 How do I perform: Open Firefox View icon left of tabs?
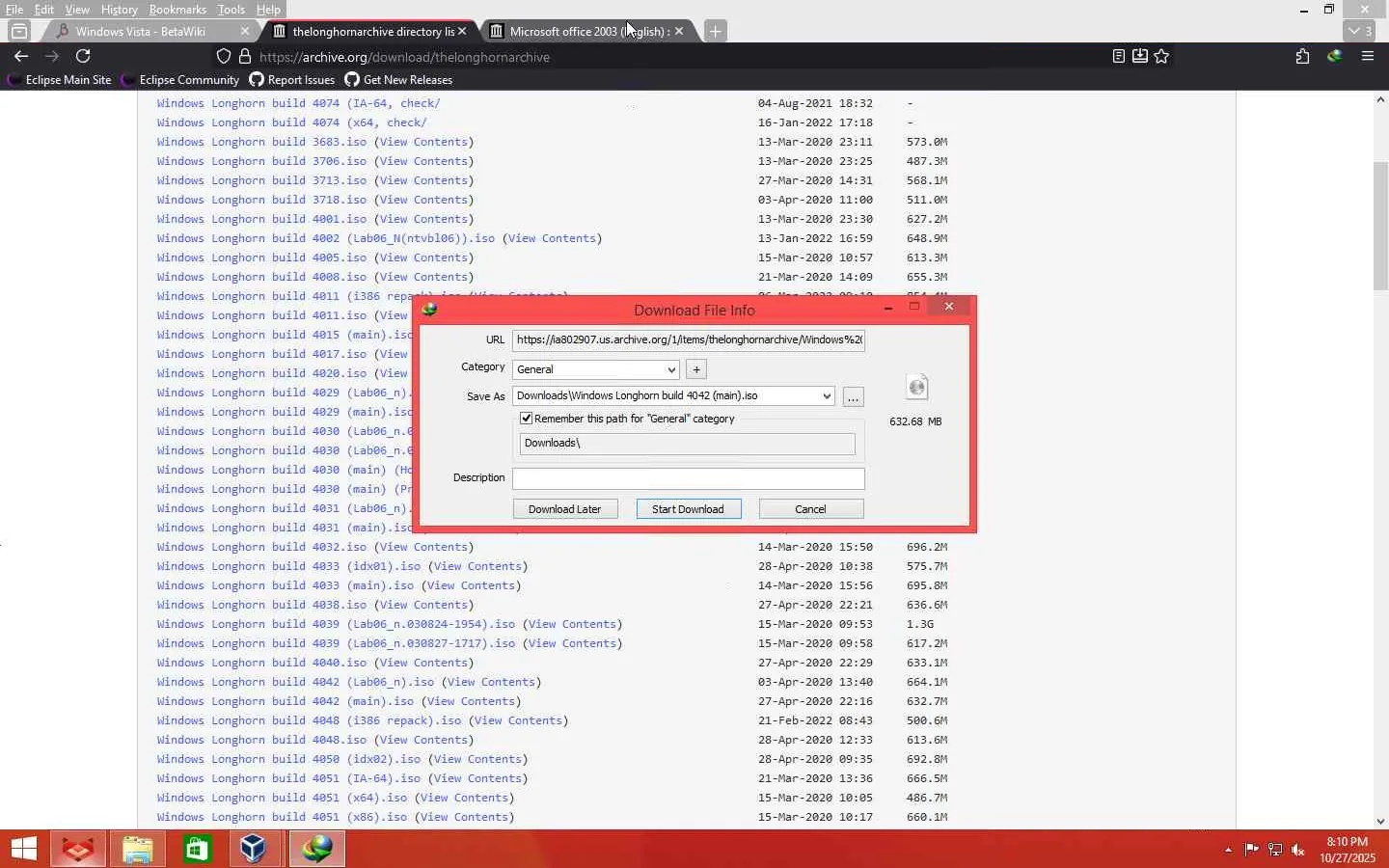(18, 31)
